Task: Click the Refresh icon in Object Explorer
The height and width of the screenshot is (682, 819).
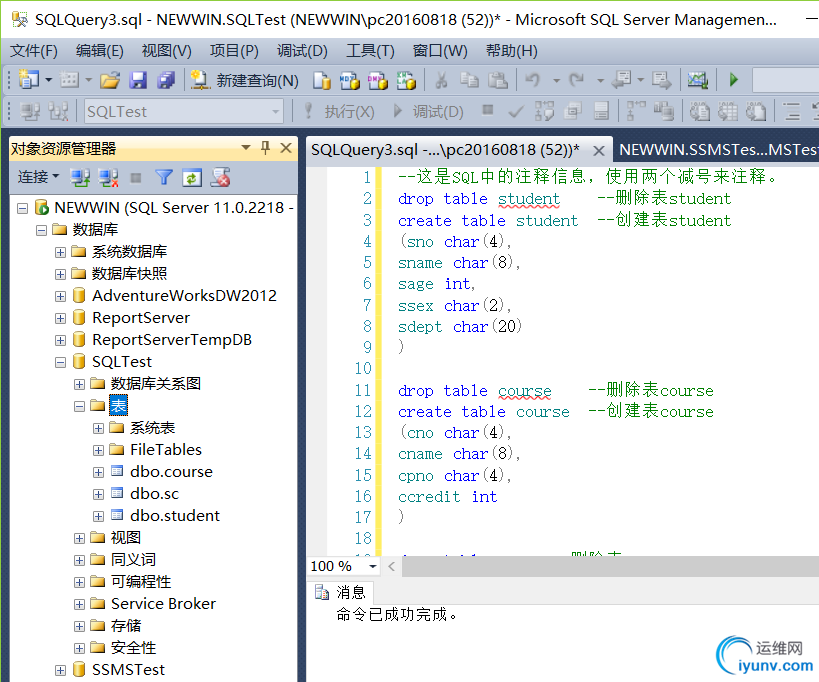Action: coord(192,178)
